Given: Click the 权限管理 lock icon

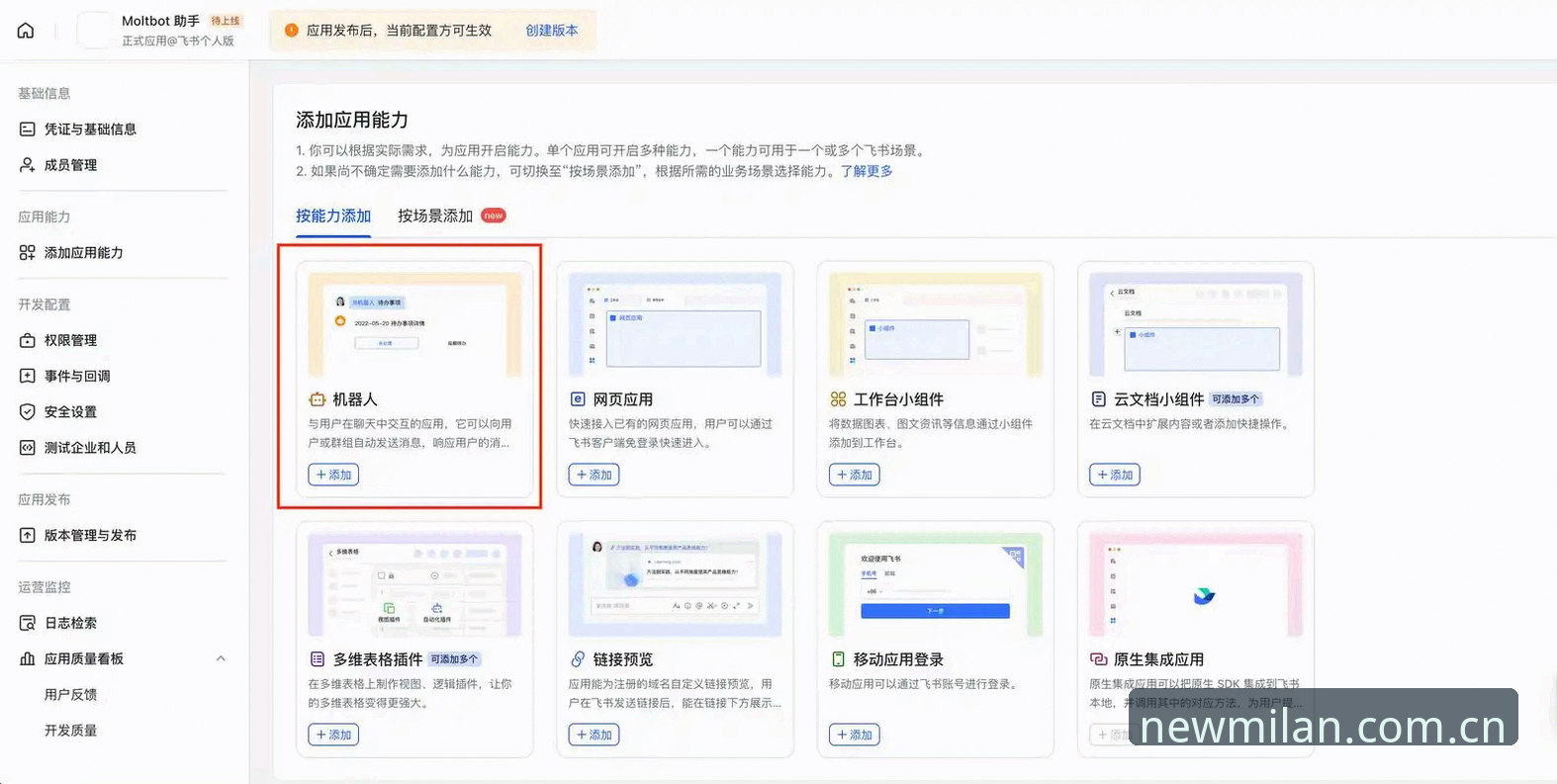Looking at the screenshot, I should coord(28,340).
